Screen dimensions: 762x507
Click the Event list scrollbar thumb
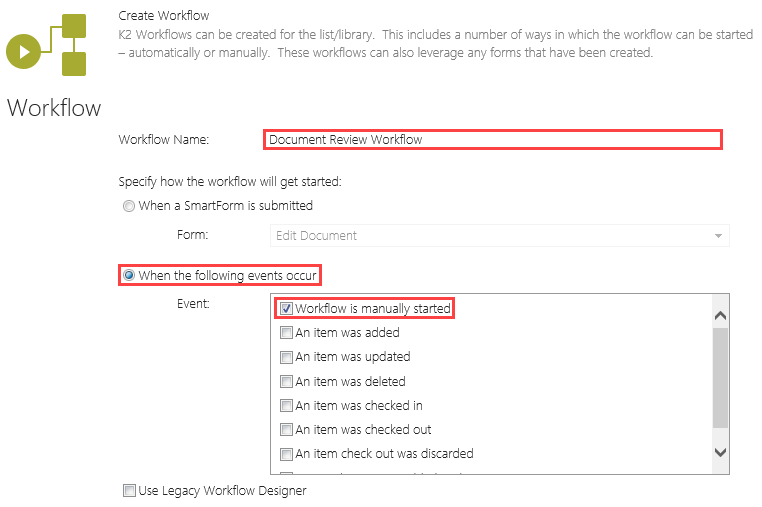point(720,378)
